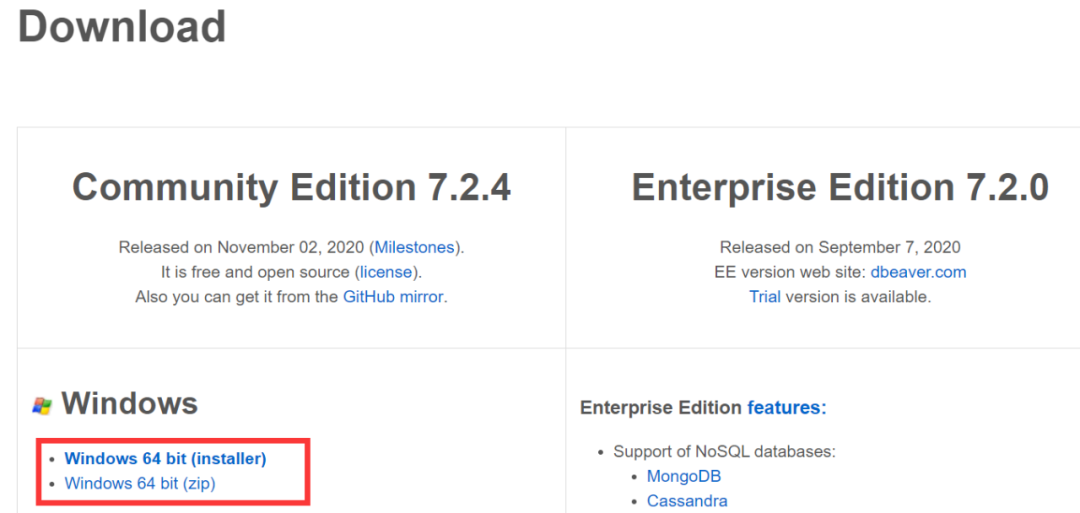Image resolution: width=1080 pixels, height=513 pixels.
Task: Download Windows 64 bit (installer)
Action: click(x=165, y=459)
